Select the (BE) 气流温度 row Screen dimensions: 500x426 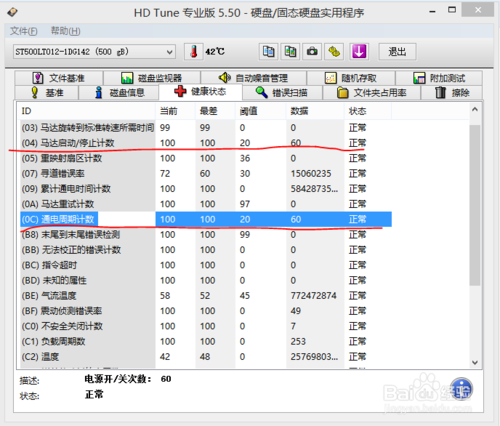coord(206,296)
